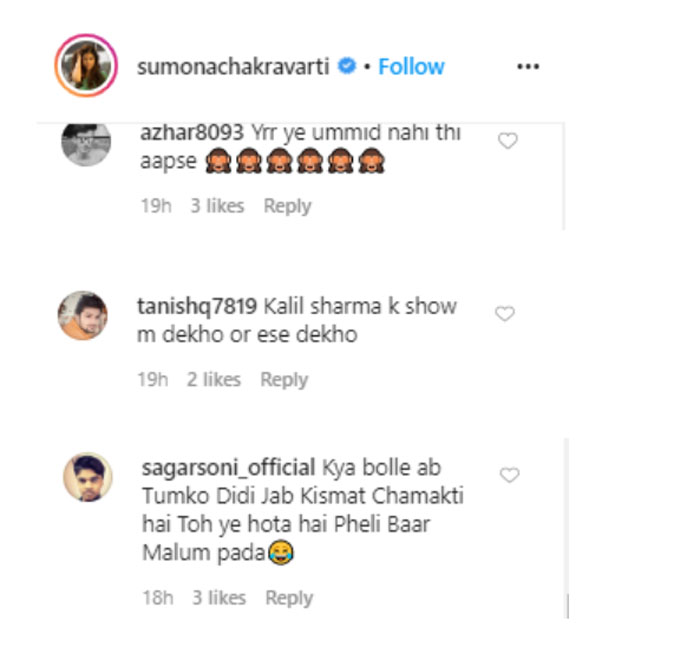
Task: Open sagarsoni_official's profile avatar
Action: [x=88, y=476]
